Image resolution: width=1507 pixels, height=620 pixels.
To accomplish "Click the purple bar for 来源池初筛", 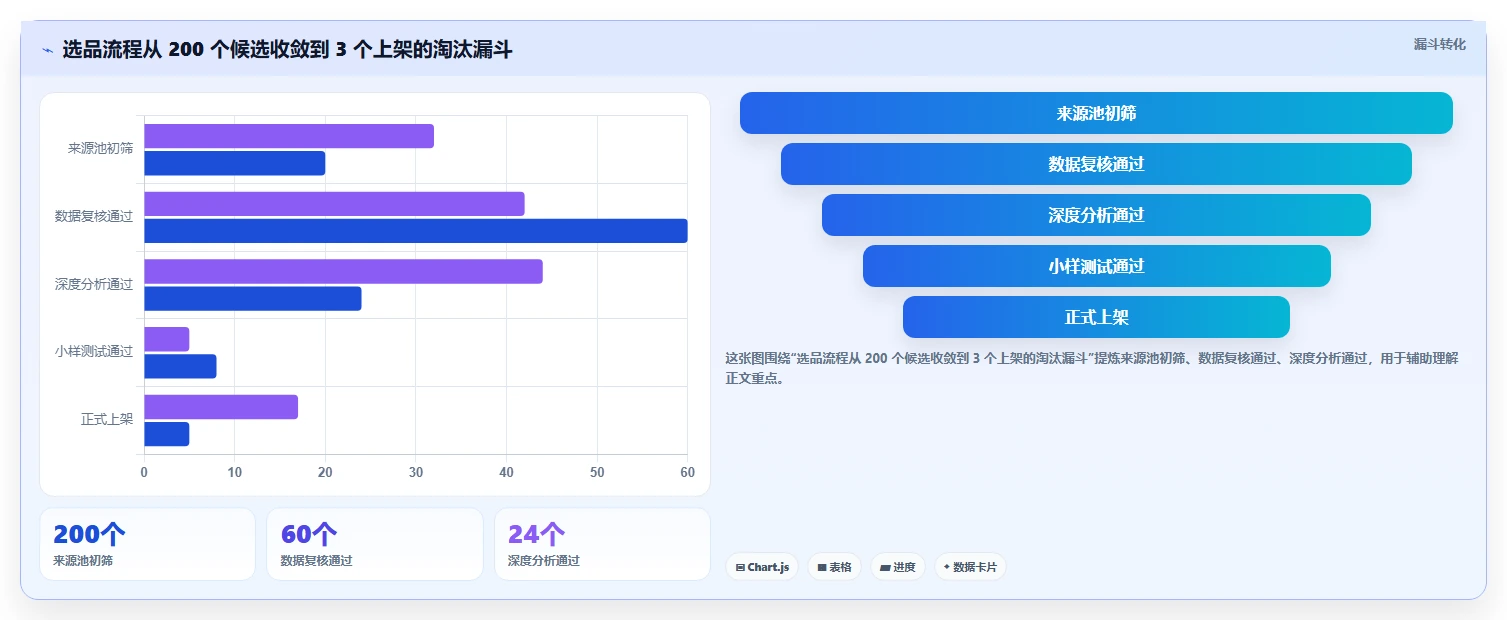I will 289,136.
